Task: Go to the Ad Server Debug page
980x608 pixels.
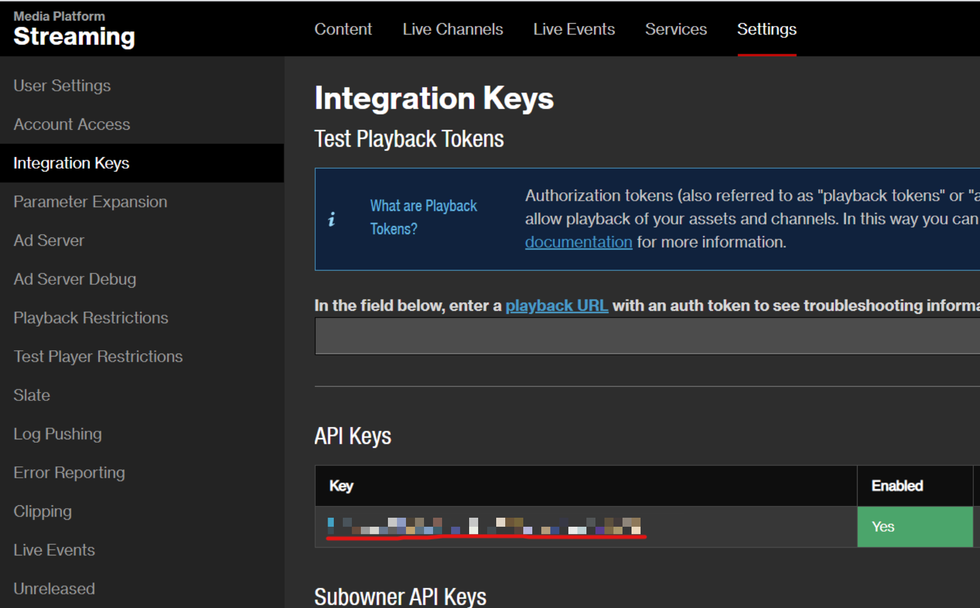Action: pos(75,279)
